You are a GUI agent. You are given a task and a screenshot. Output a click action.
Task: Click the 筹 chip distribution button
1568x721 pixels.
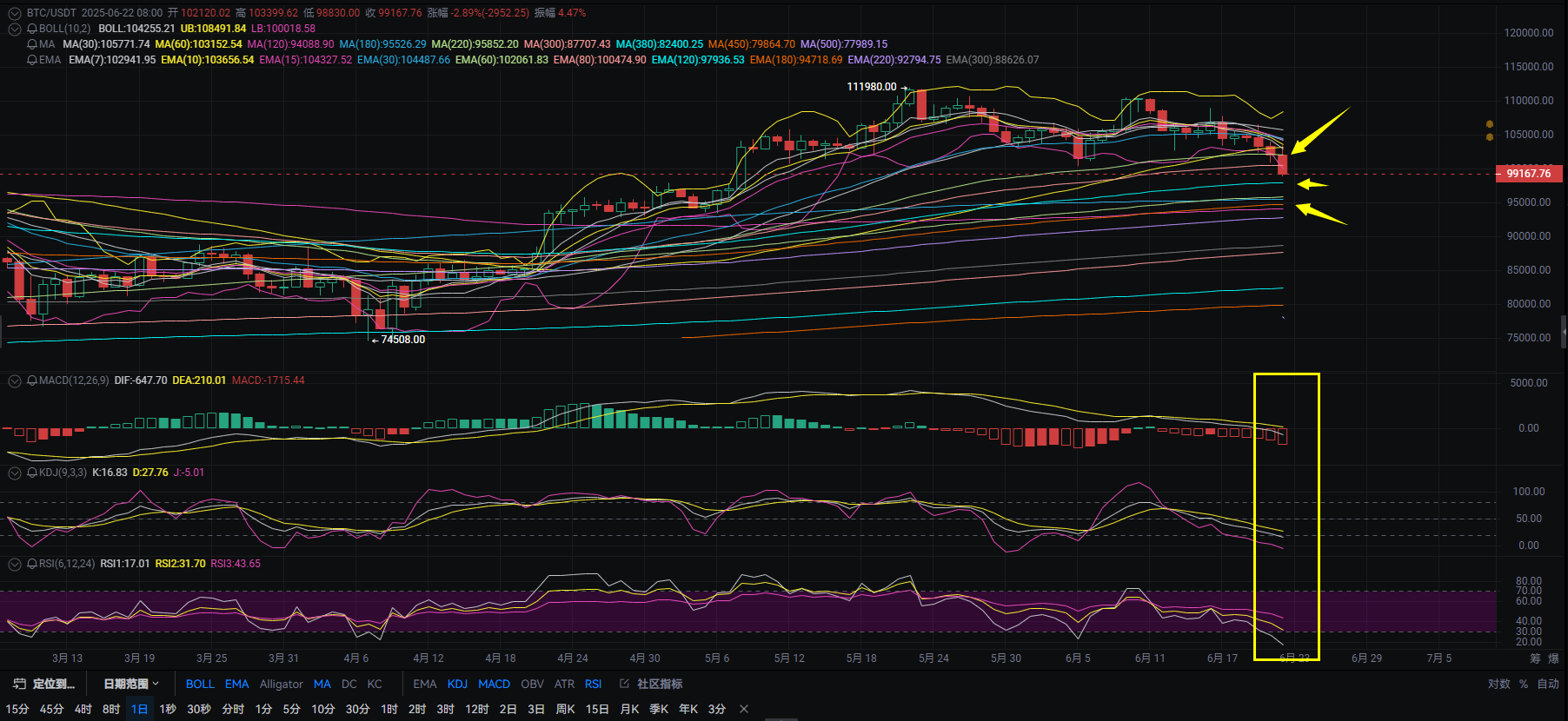point(1535,658)
